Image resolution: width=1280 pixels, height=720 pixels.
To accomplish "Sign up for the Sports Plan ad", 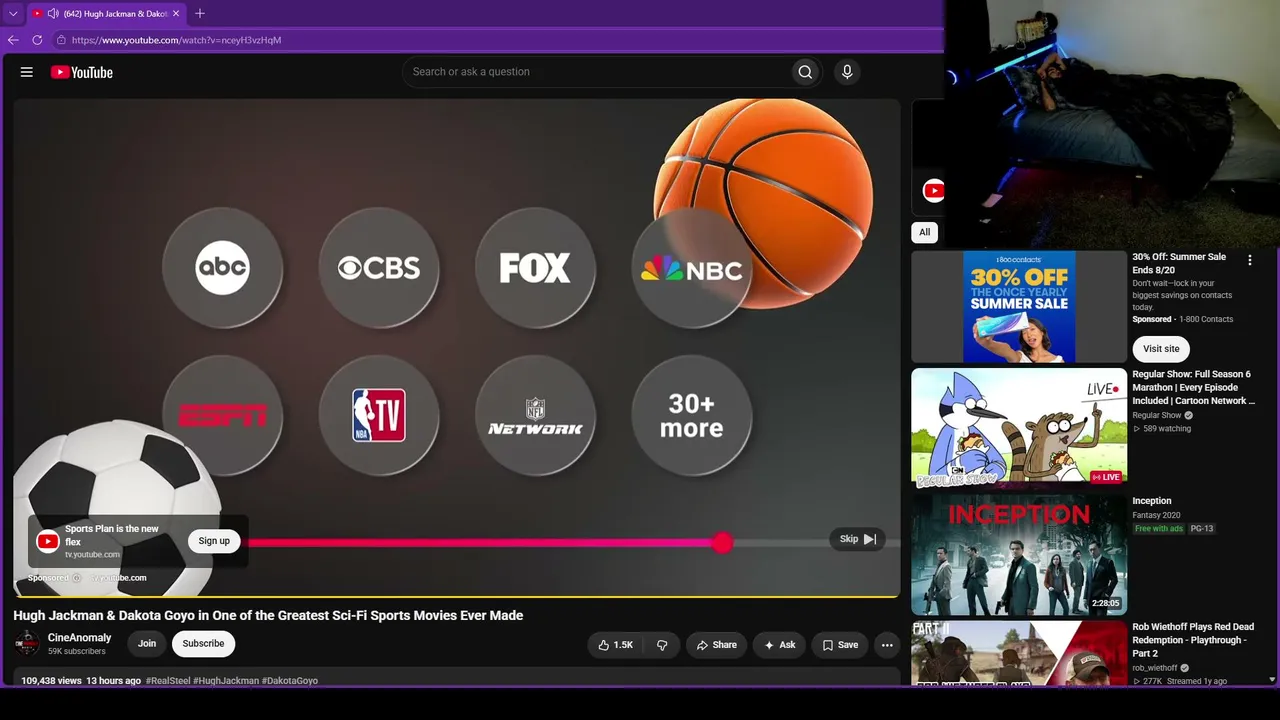I will click(214, 541).
